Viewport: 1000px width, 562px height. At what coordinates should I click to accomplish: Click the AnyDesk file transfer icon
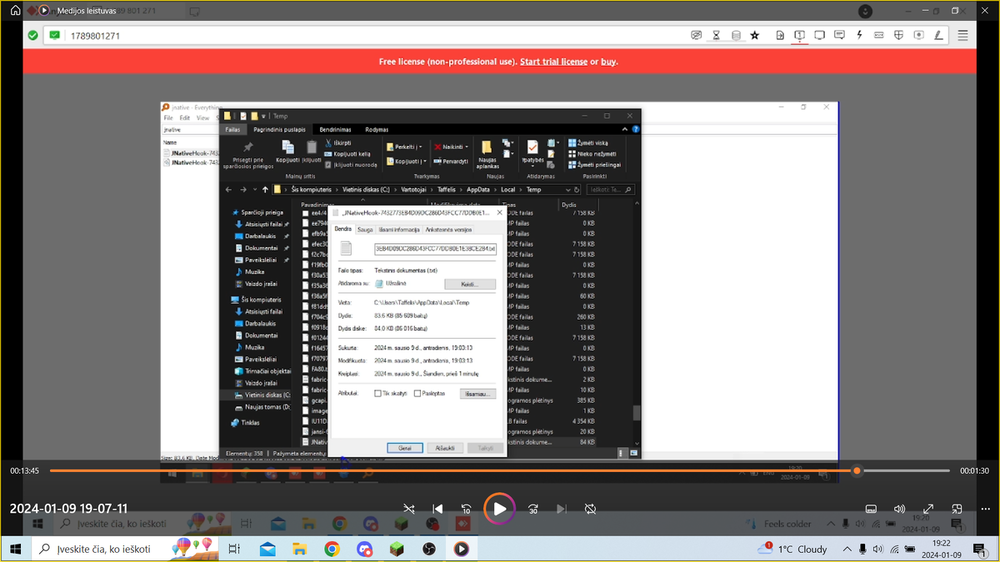pyautogui.click(x=780, y=36)
